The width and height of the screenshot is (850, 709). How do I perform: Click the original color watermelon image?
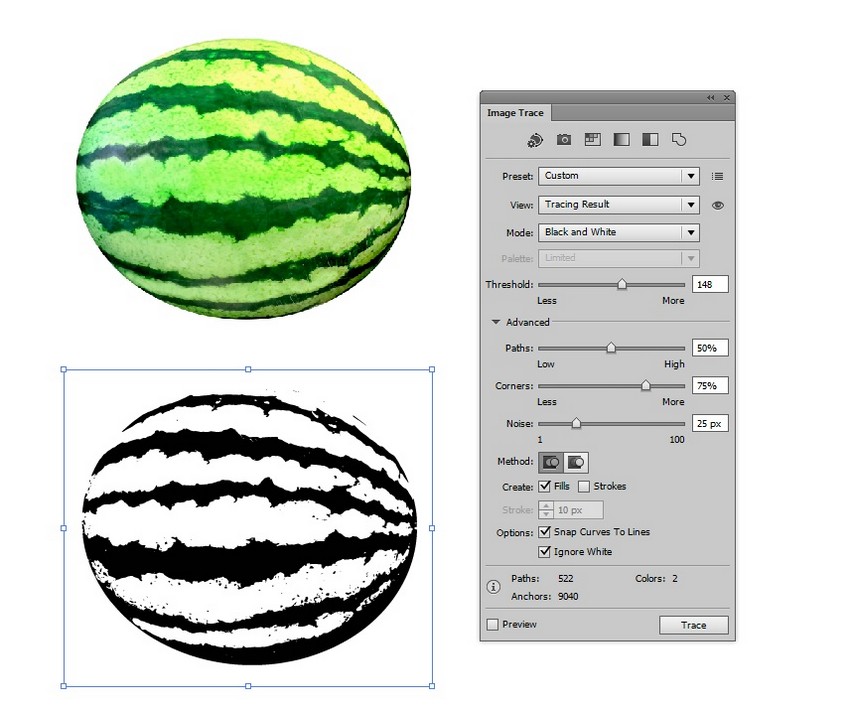point(243,177)
